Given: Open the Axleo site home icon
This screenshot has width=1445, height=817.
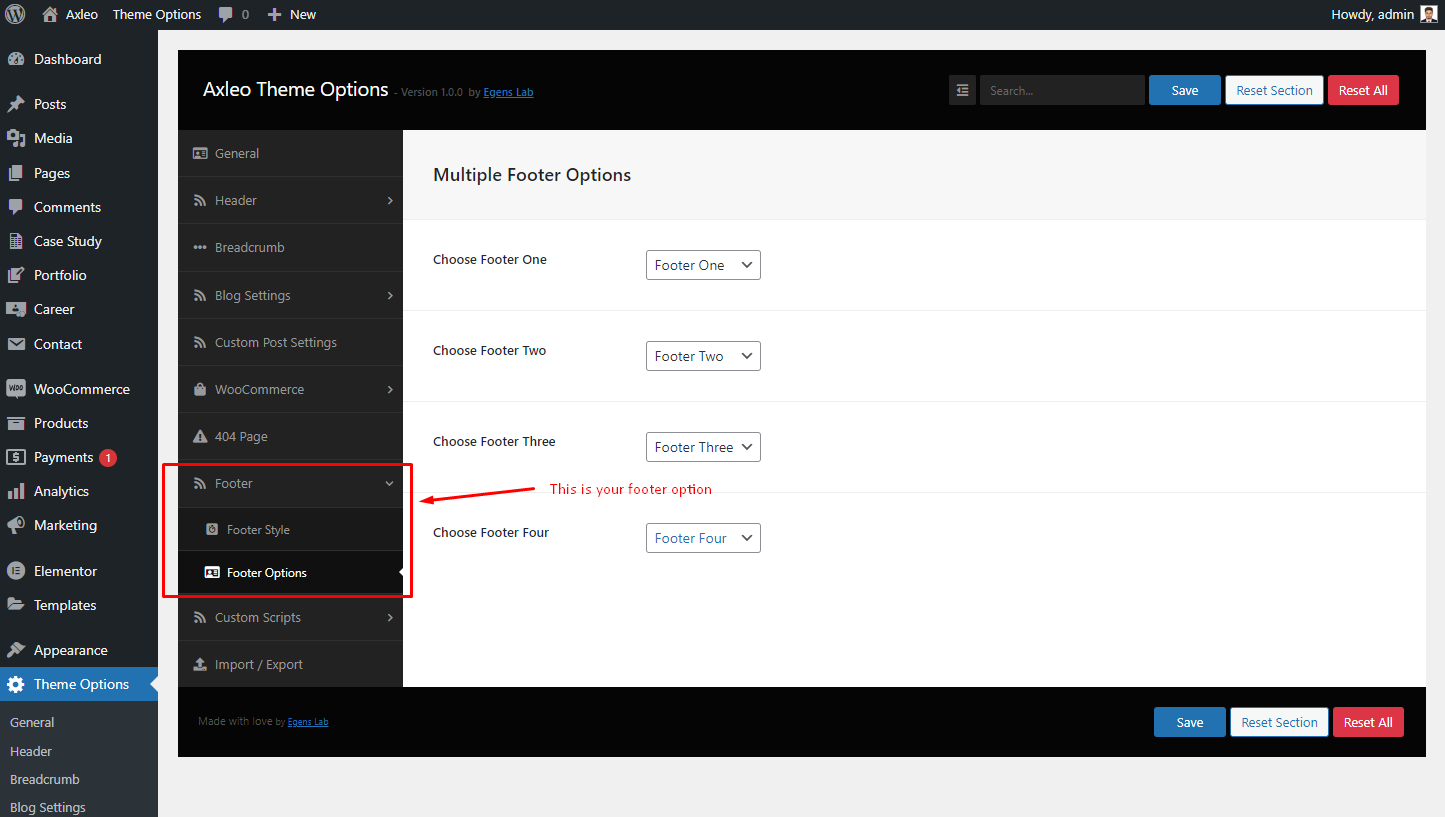Looking at the screenshot, I should coord(50,14).
